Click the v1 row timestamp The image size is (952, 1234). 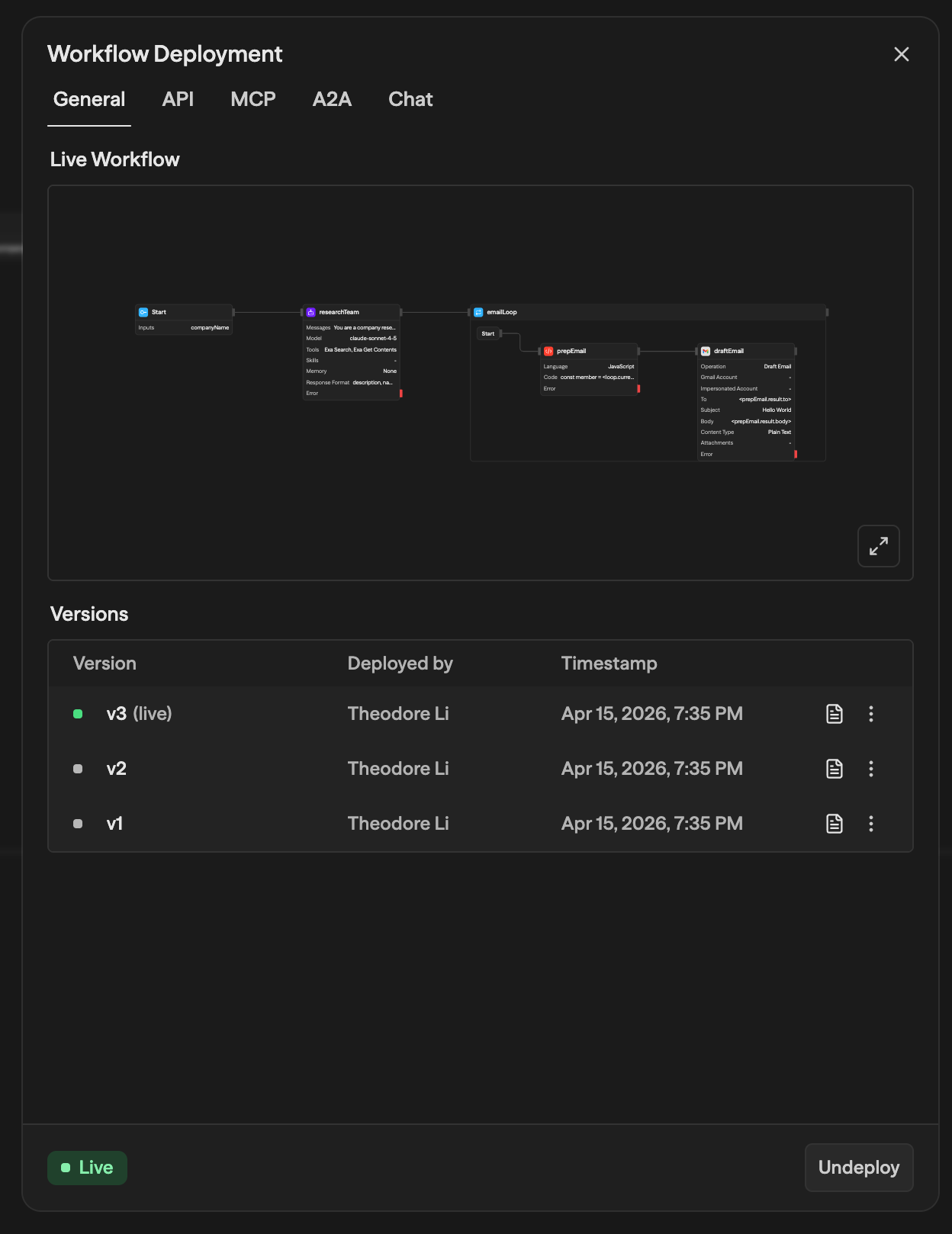tap(652, 824)
